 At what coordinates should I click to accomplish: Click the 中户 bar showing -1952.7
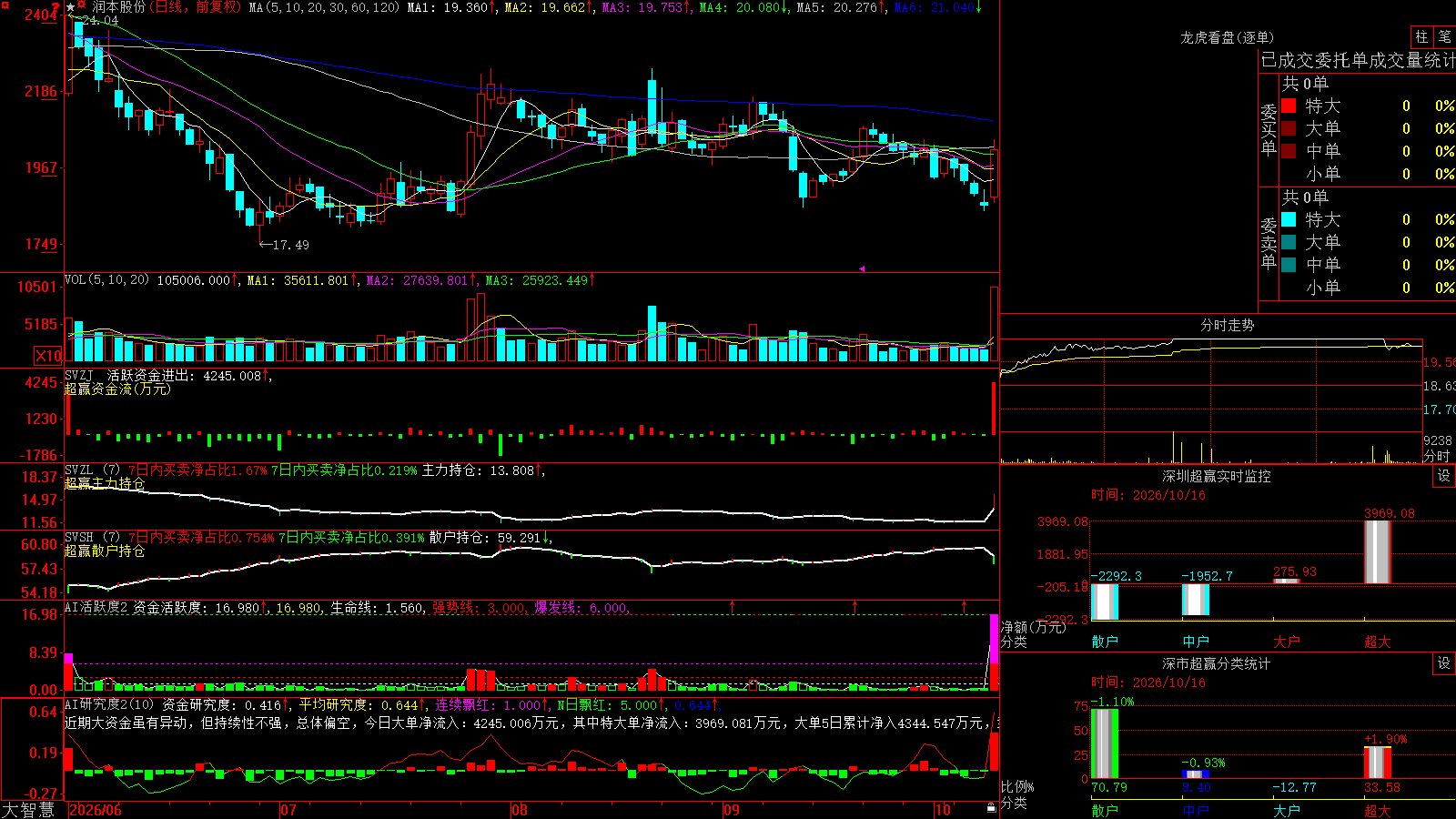point(1196,599)
